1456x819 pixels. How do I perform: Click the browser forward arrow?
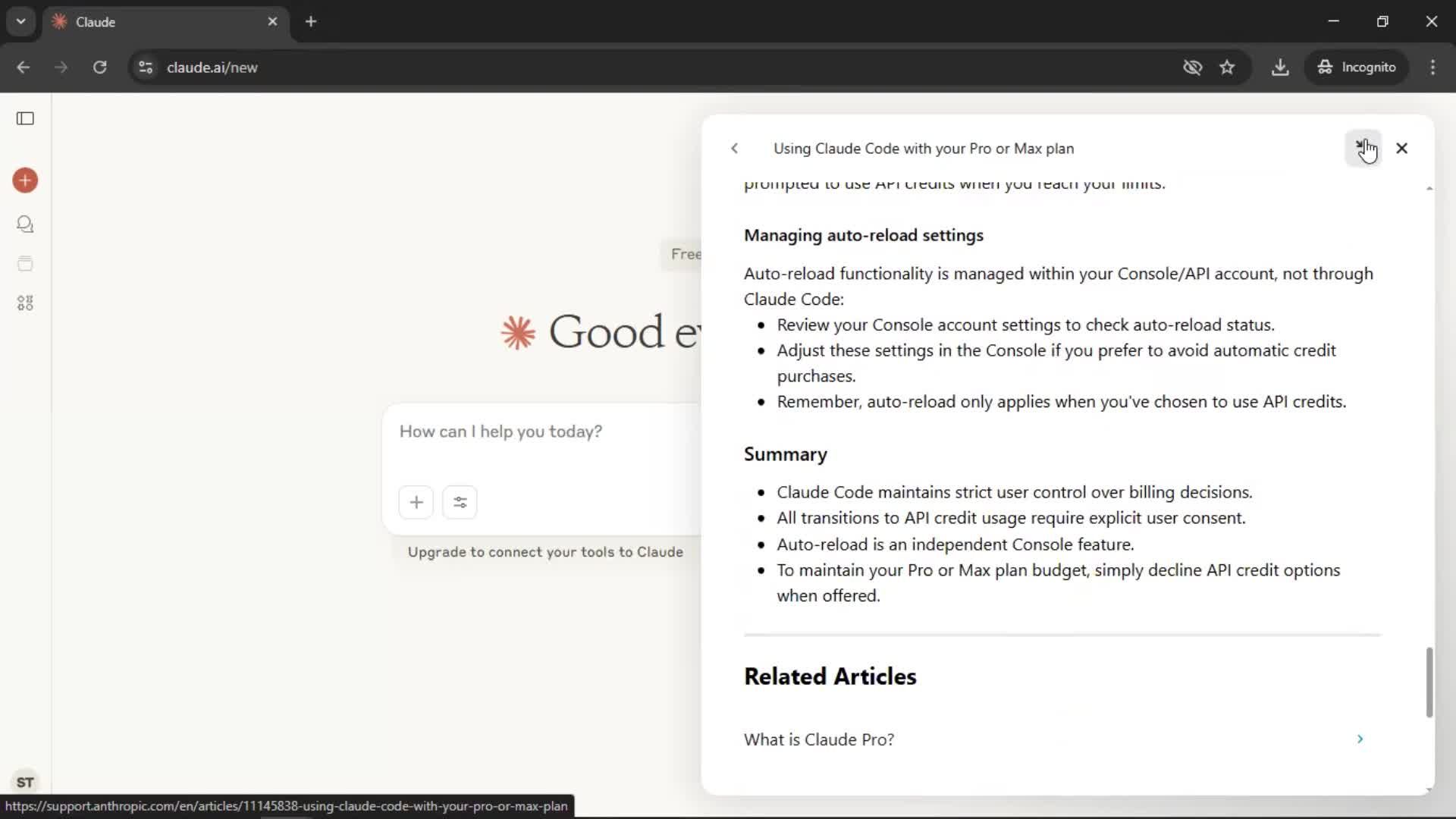[61, 67]
